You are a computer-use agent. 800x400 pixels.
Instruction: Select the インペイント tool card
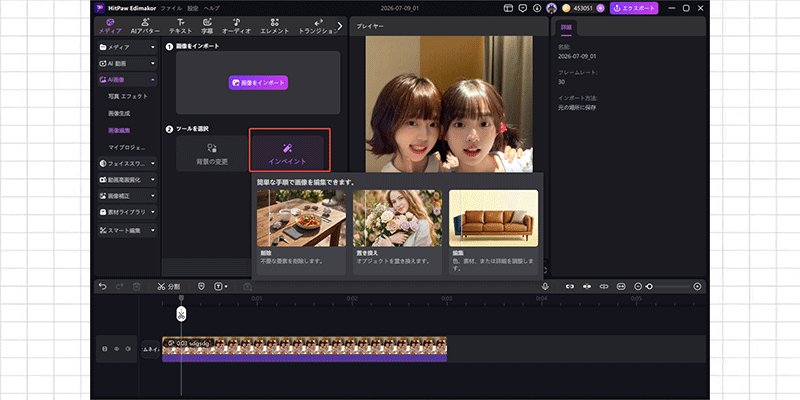288,153
